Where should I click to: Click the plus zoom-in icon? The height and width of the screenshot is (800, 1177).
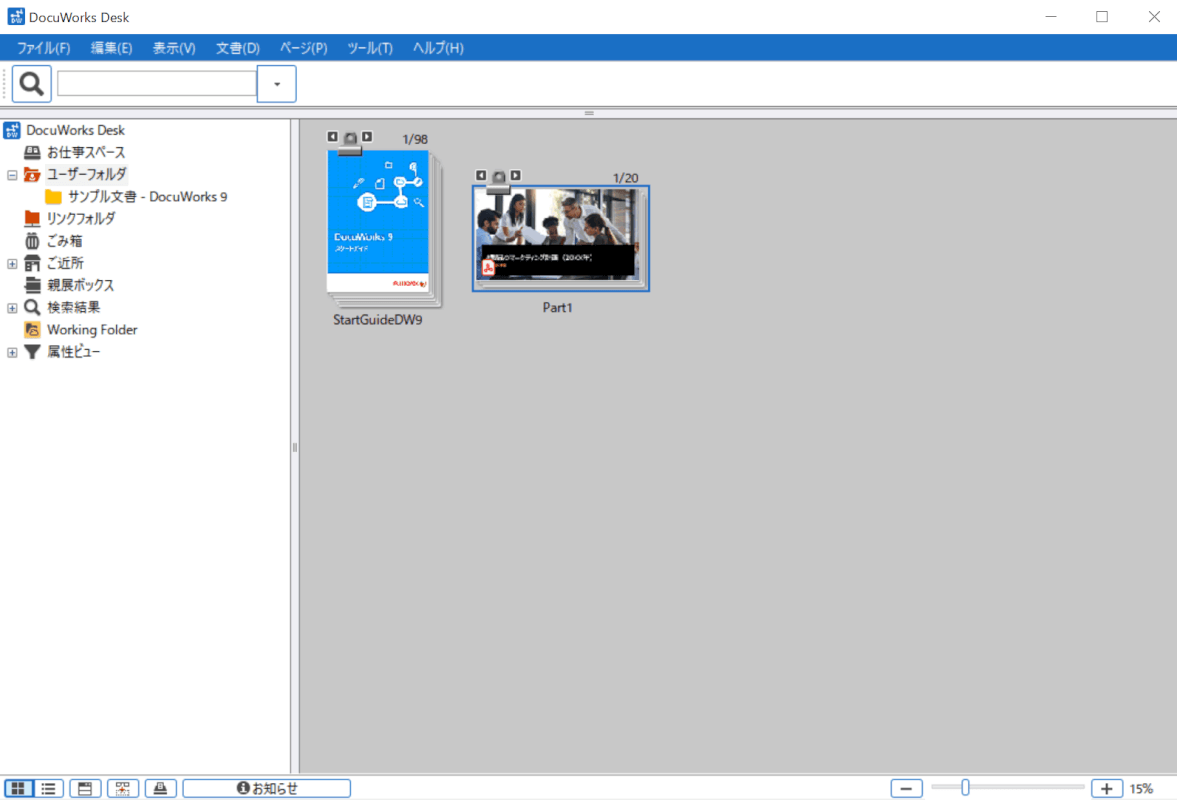point(1106,788)
